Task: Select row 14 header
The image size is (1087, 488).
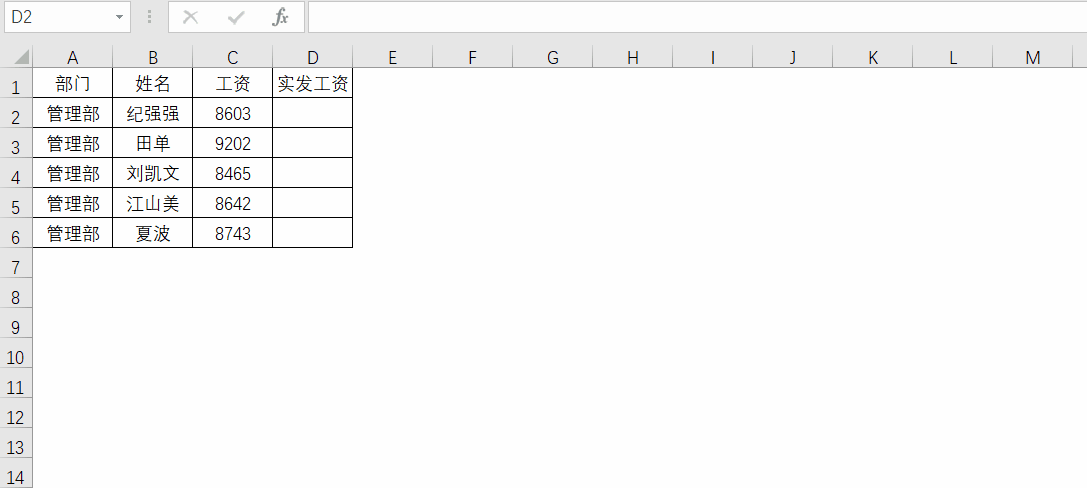Action: click(x=16, y=477)
